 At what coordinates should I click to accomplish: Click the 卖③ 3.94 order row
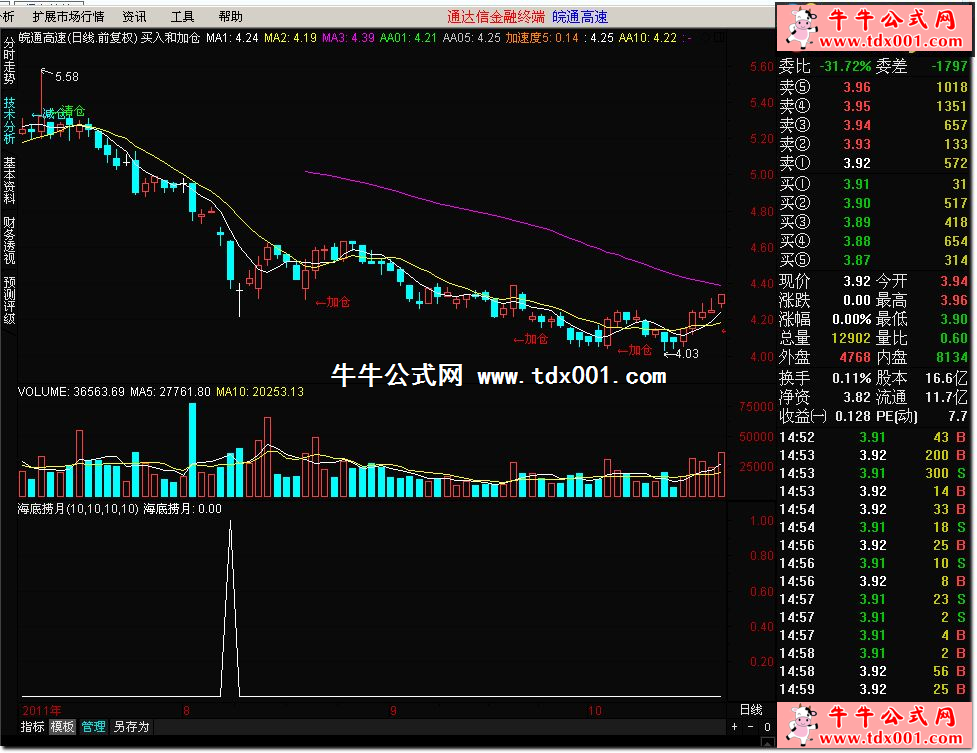tap(874, 125)
